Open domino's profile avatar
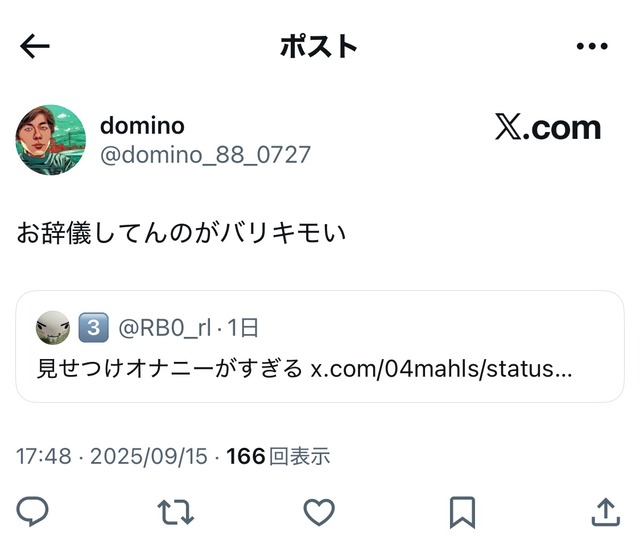This screenshot has height=548, width=640. [51, 140]
